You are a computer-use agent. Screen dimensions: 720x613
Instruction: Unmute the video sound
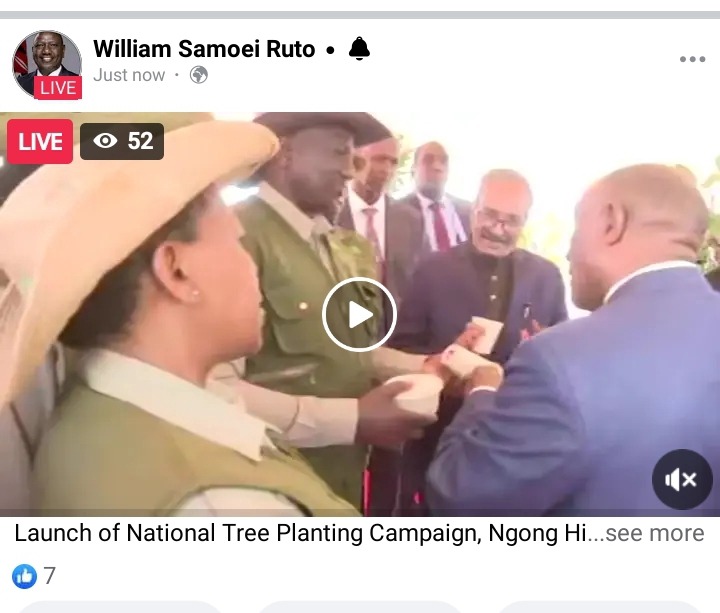[x=682, y=480]
